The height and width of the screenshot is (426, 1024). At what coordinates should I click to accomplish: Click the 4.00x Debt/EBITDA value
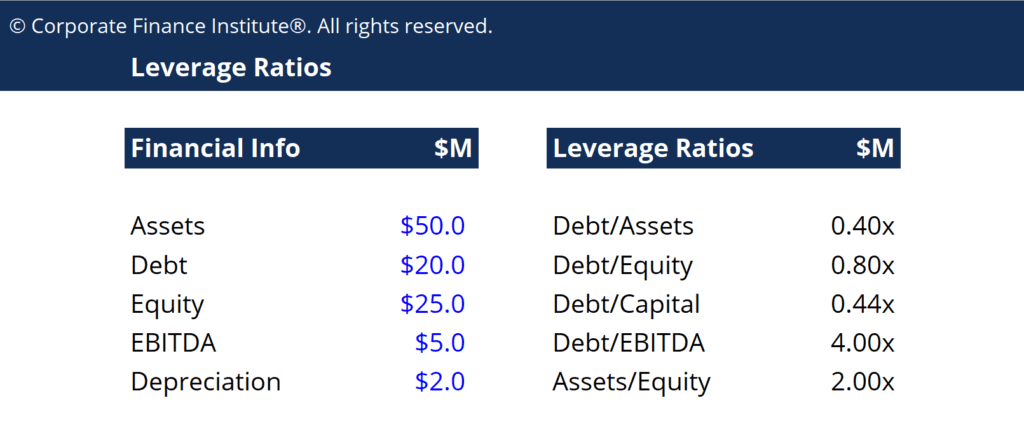862,343
